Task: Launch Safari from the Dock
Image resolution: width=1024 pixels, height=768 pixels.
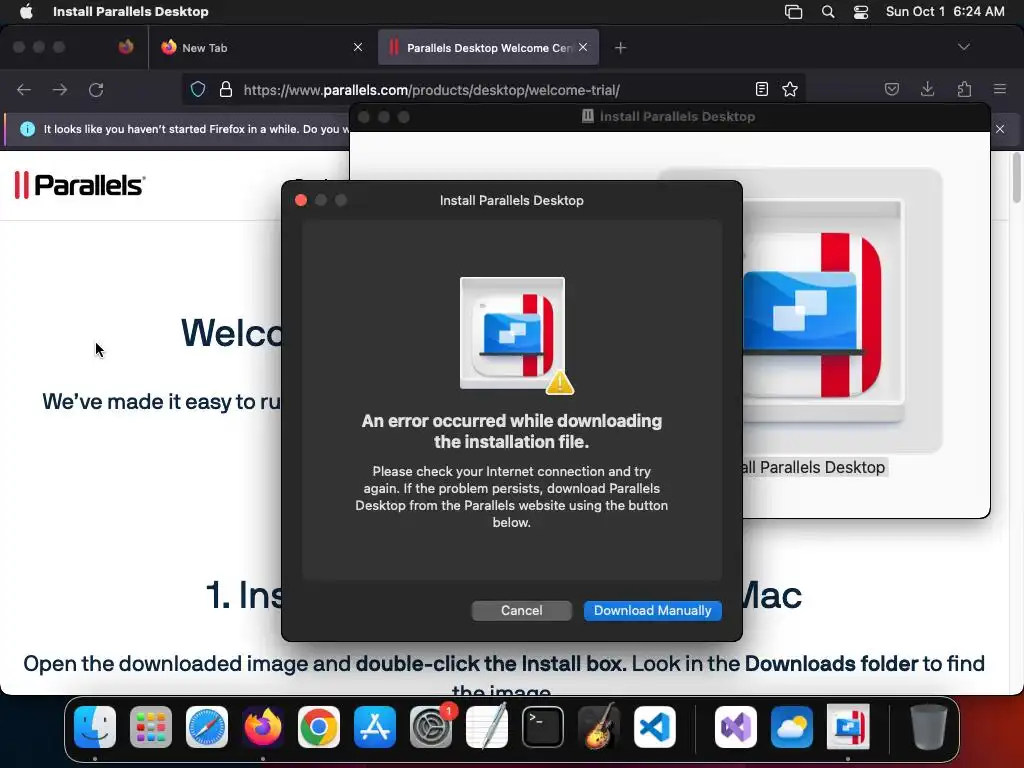Action: point(207,727)
